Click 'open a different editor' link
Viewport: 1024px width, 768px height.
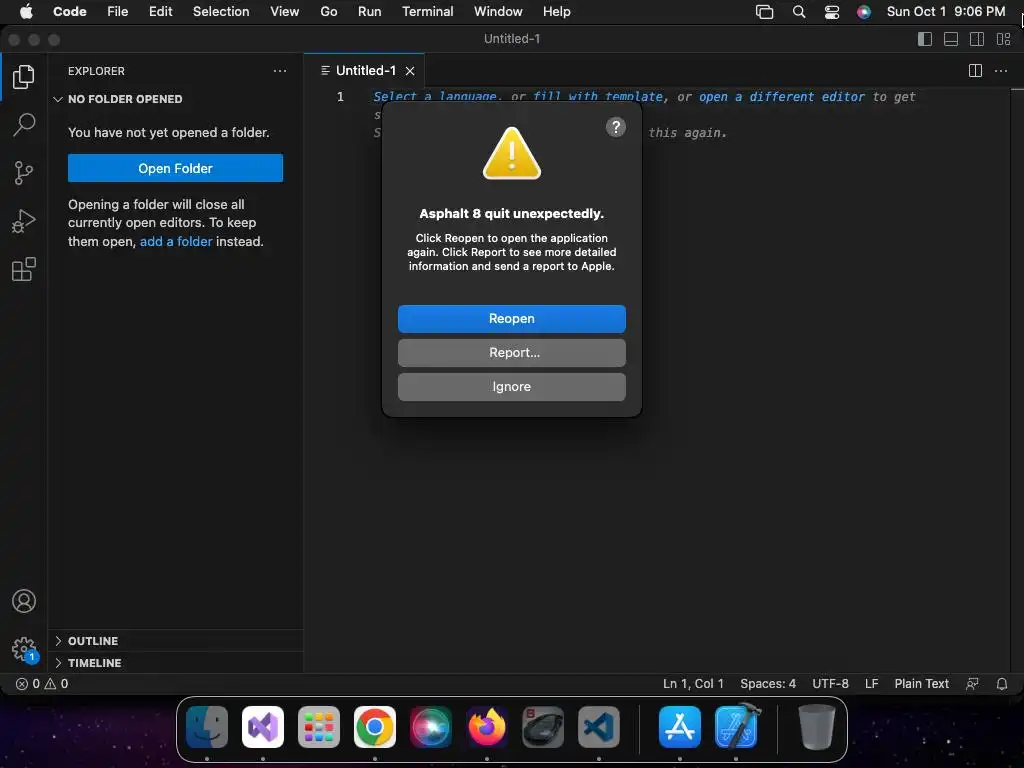(x=782, y=97)
